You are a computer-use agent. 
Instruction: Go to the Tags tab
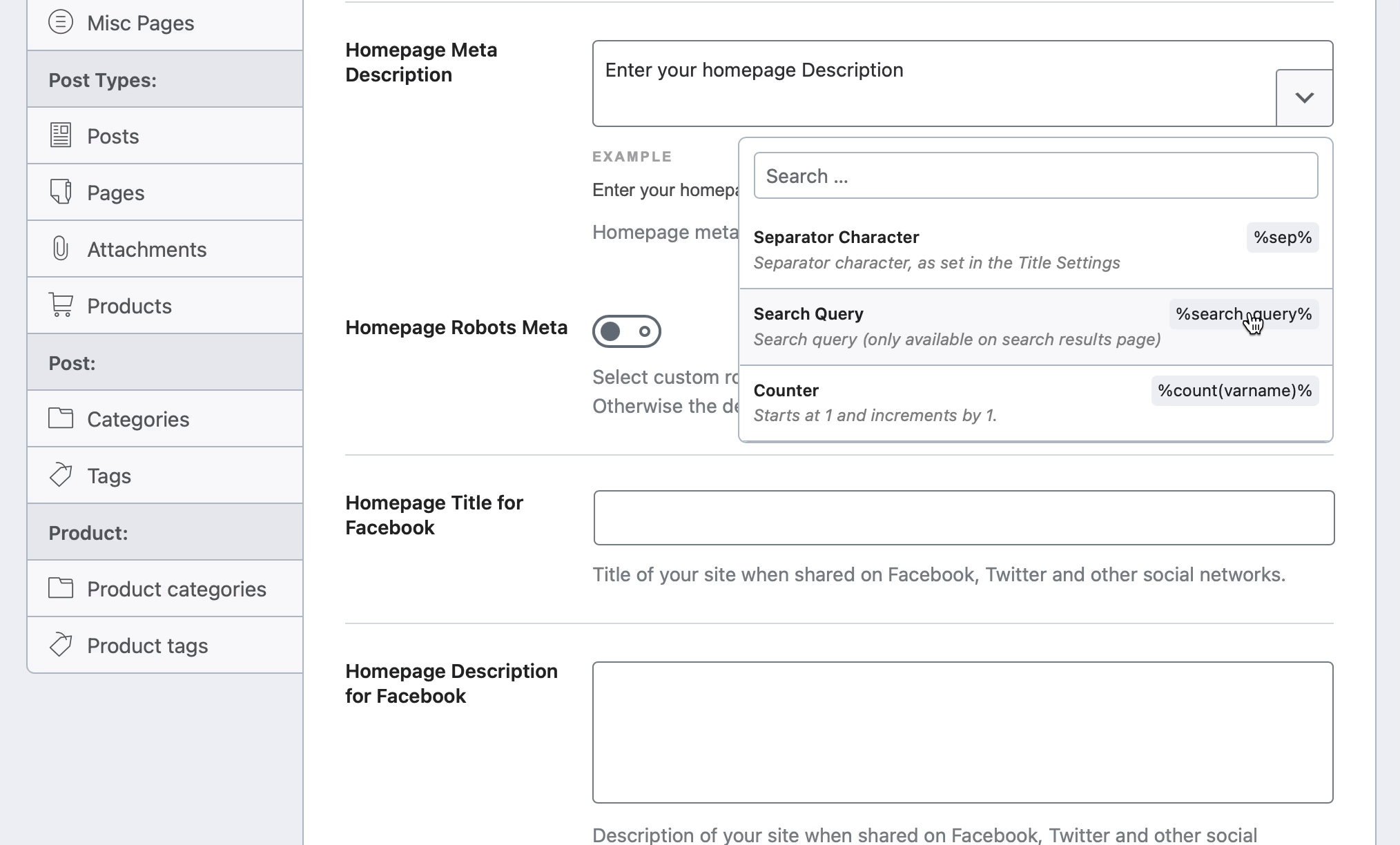165,476
